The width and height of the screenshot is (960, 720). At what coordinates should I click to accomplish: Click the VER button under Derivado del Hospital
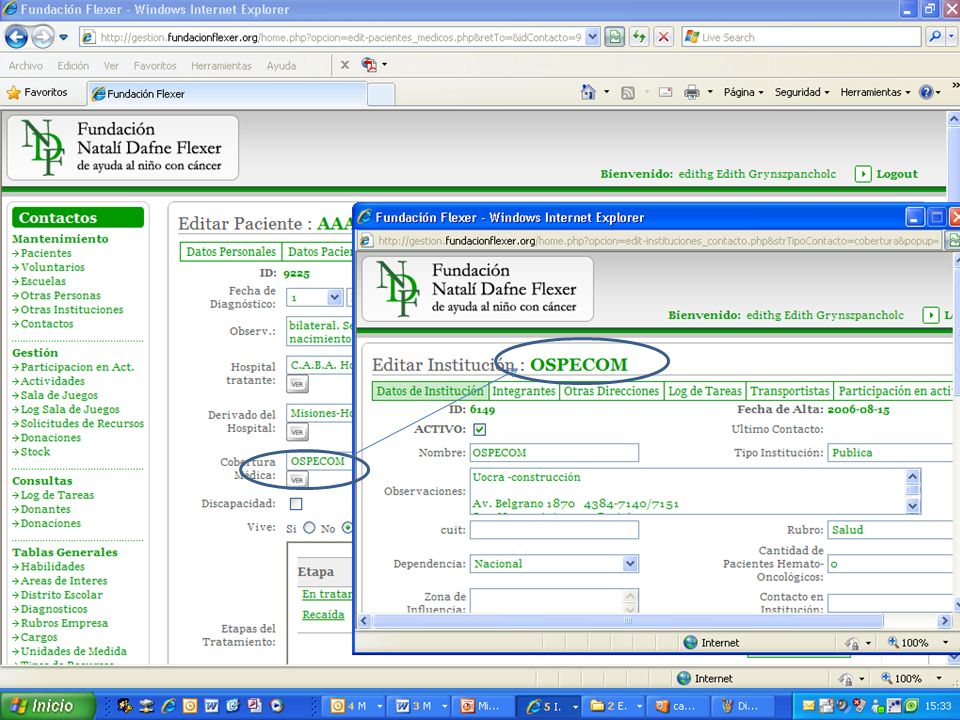tap(297, 432)
